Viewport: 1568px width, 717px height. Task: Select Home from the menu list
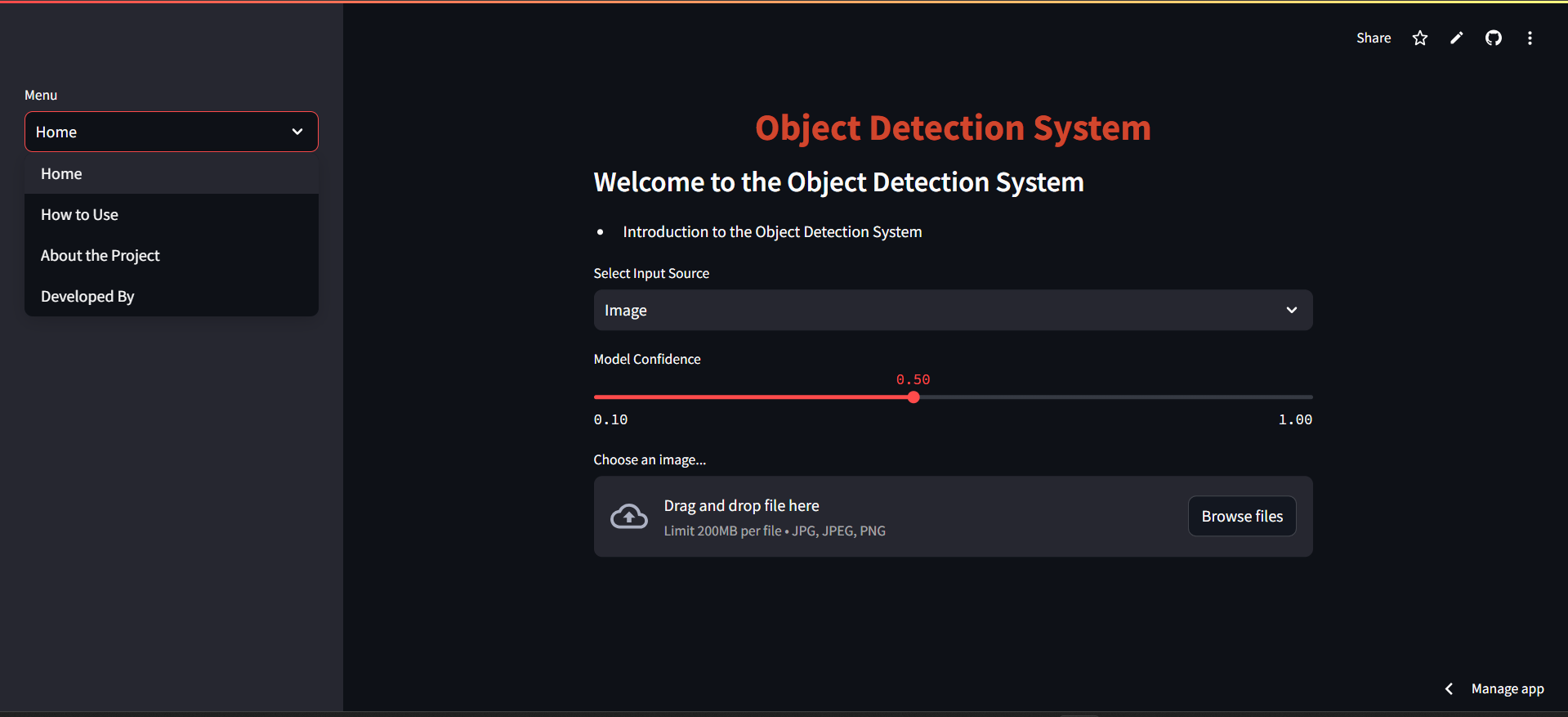point(62,174)
